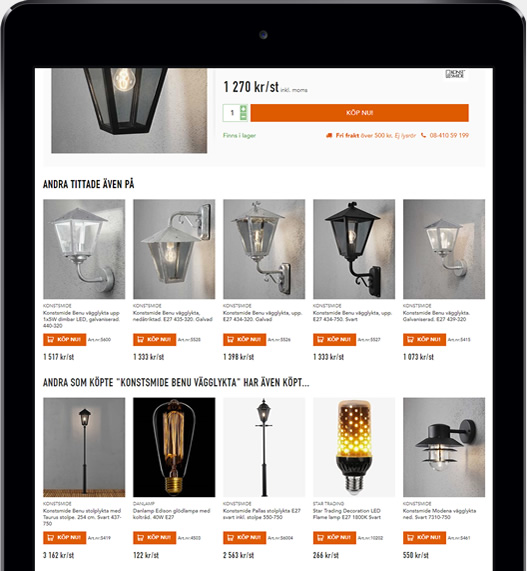
Task: Decrease quantity with the minus stepper
Action: point(243,117)
